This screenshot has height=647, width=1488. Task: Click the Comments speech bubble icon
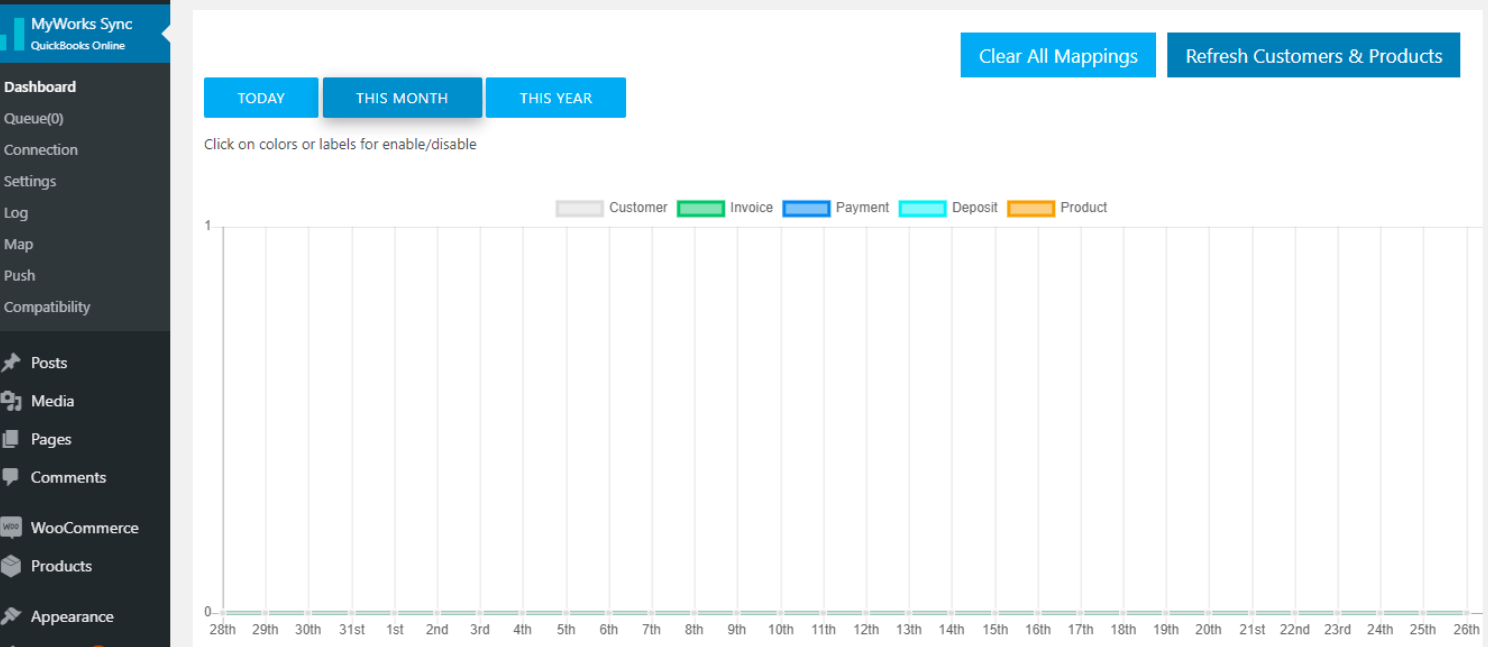pos(11,477)
